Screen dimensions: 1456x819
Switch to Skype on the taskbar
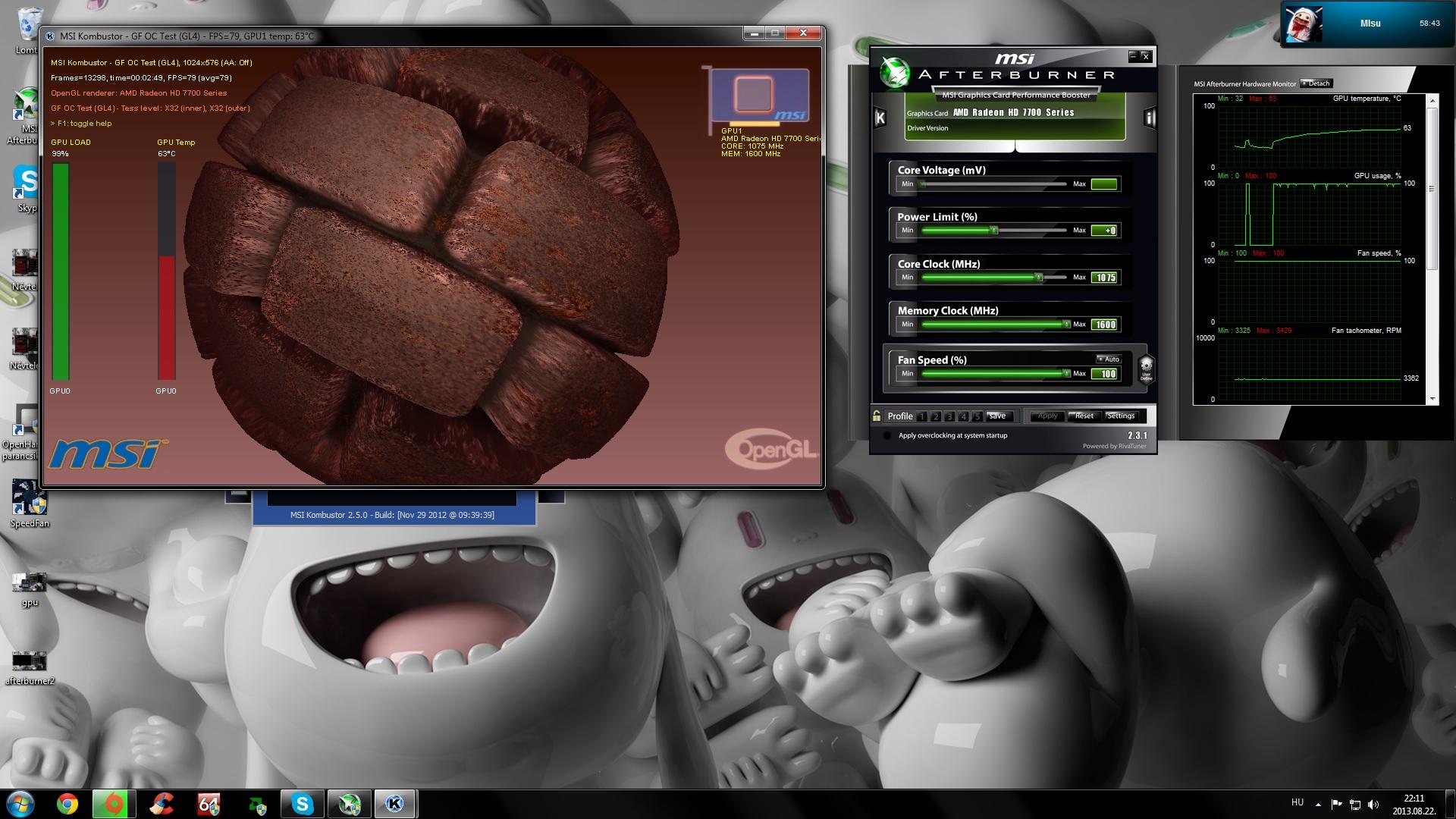click(303, 804)
